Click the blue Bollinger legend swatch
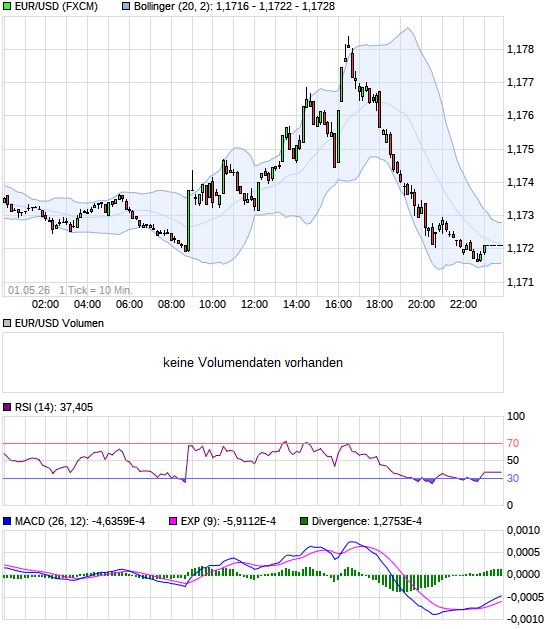The height and width of the screenshot is (629, 545). click(126, 6)
